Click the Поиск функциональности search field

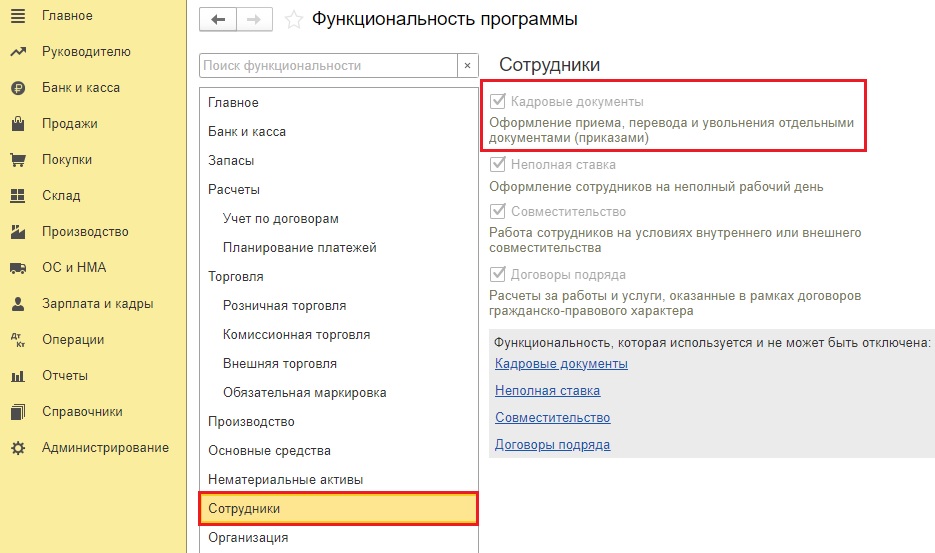pyautogui.click(x=329, y=66)
